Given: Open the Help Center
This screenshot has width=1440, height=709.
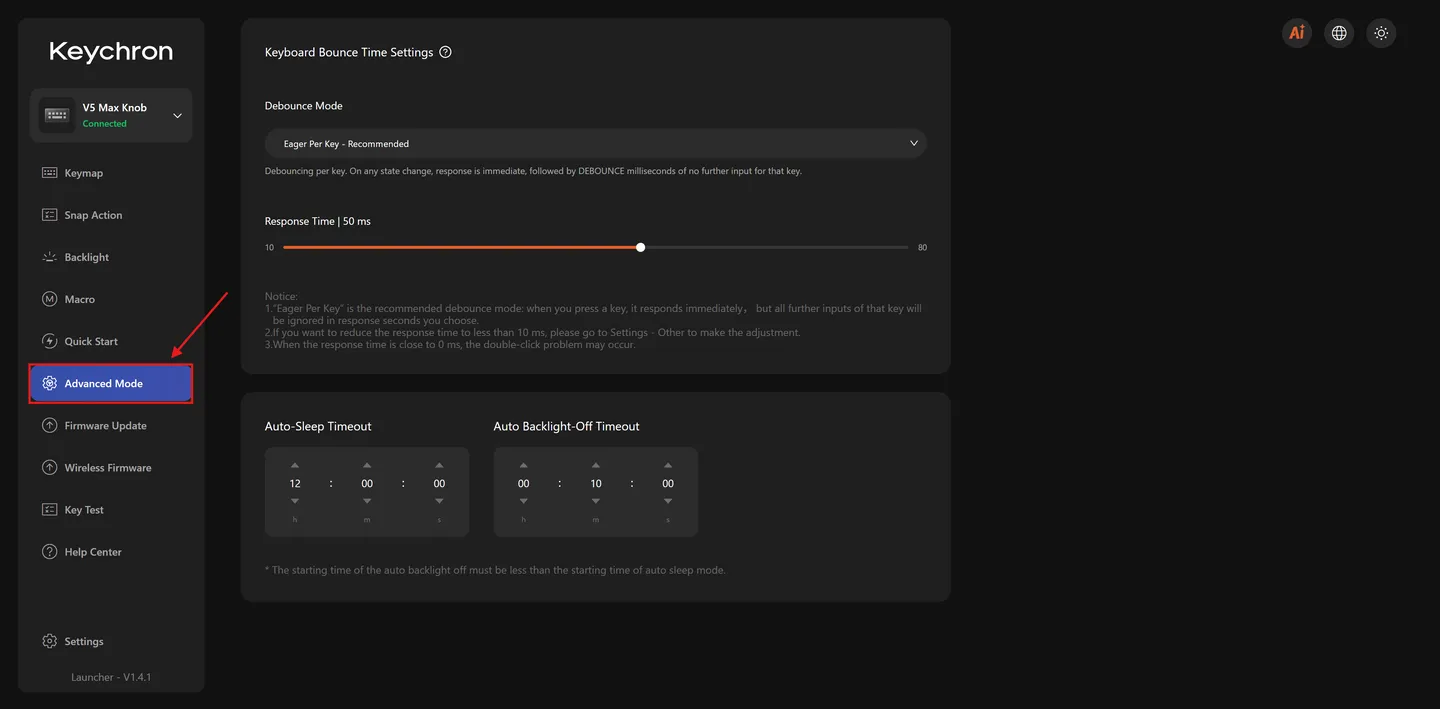Looking at the screenshot, I should point(111,551).
